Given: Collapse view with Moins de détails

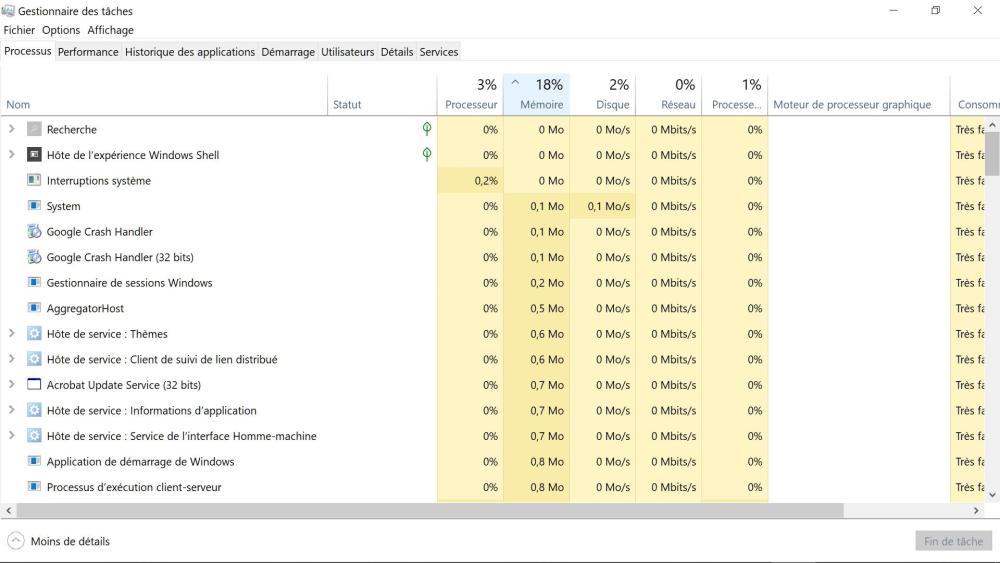Looking at the screenshot, I should (x=58, y=541).
